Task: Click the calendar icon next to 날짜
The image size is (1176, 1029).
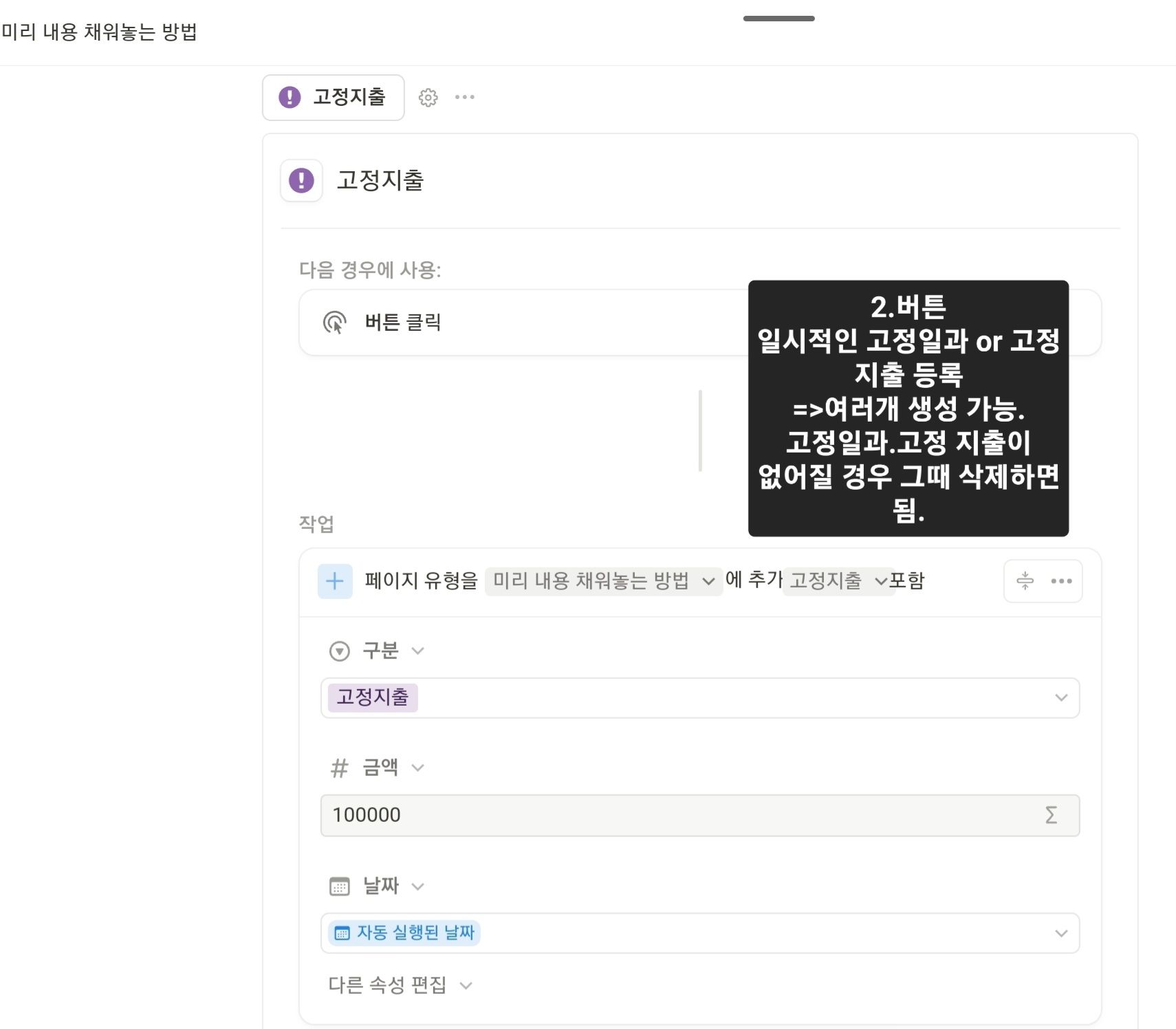Action: tap(340, 887)
